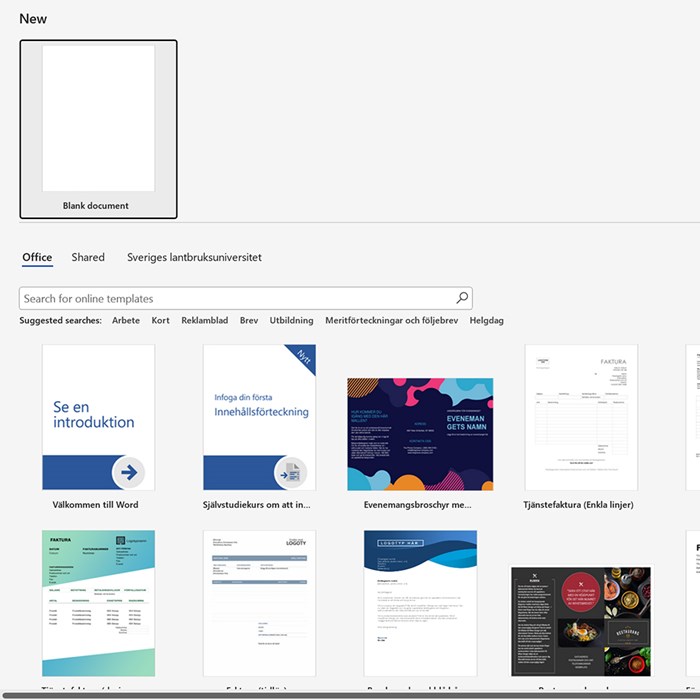The image size is (700, 700).
Task: Open the teal gradient Faktura template
Action: pos(98,603)
